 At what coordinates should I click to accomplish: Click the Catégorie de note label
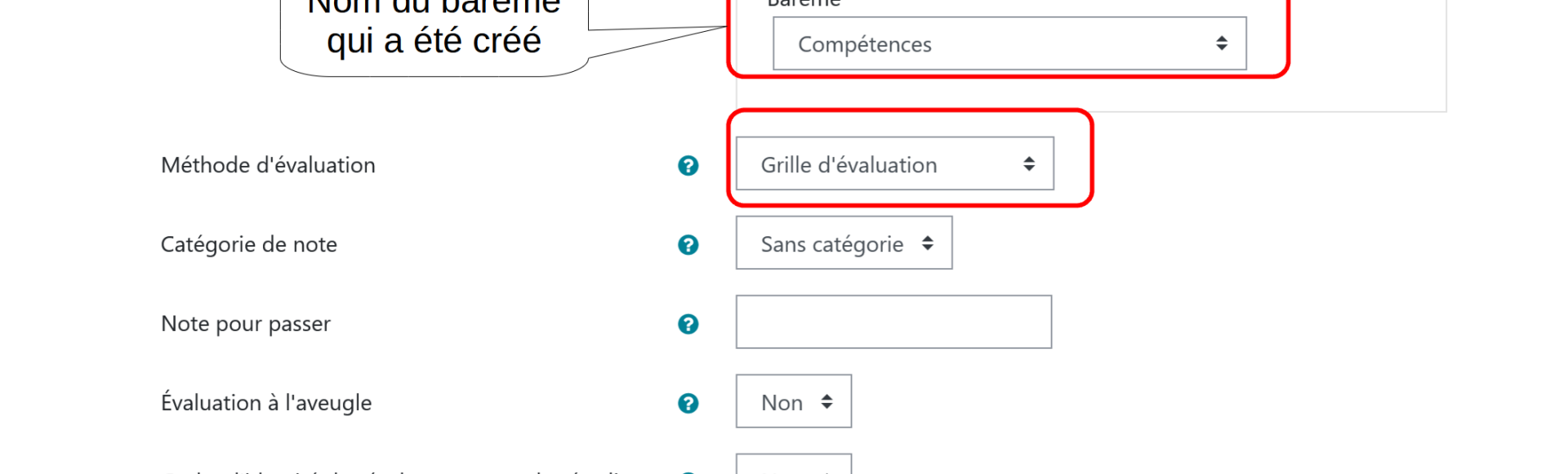coord(249,244)
